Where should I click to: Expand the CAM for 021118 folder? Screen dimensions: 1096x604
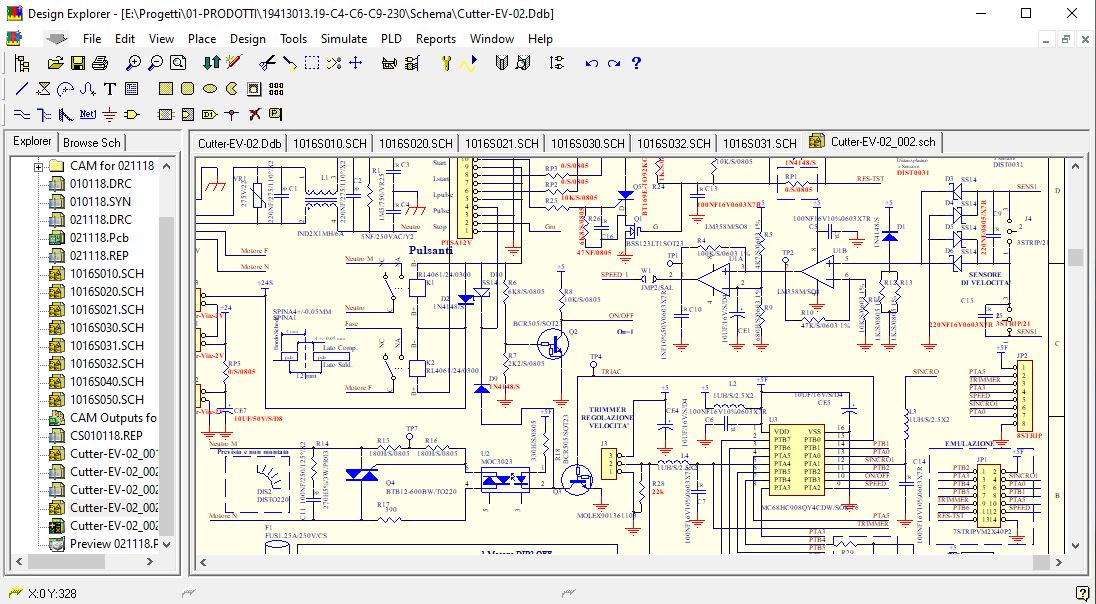(39, 166)
